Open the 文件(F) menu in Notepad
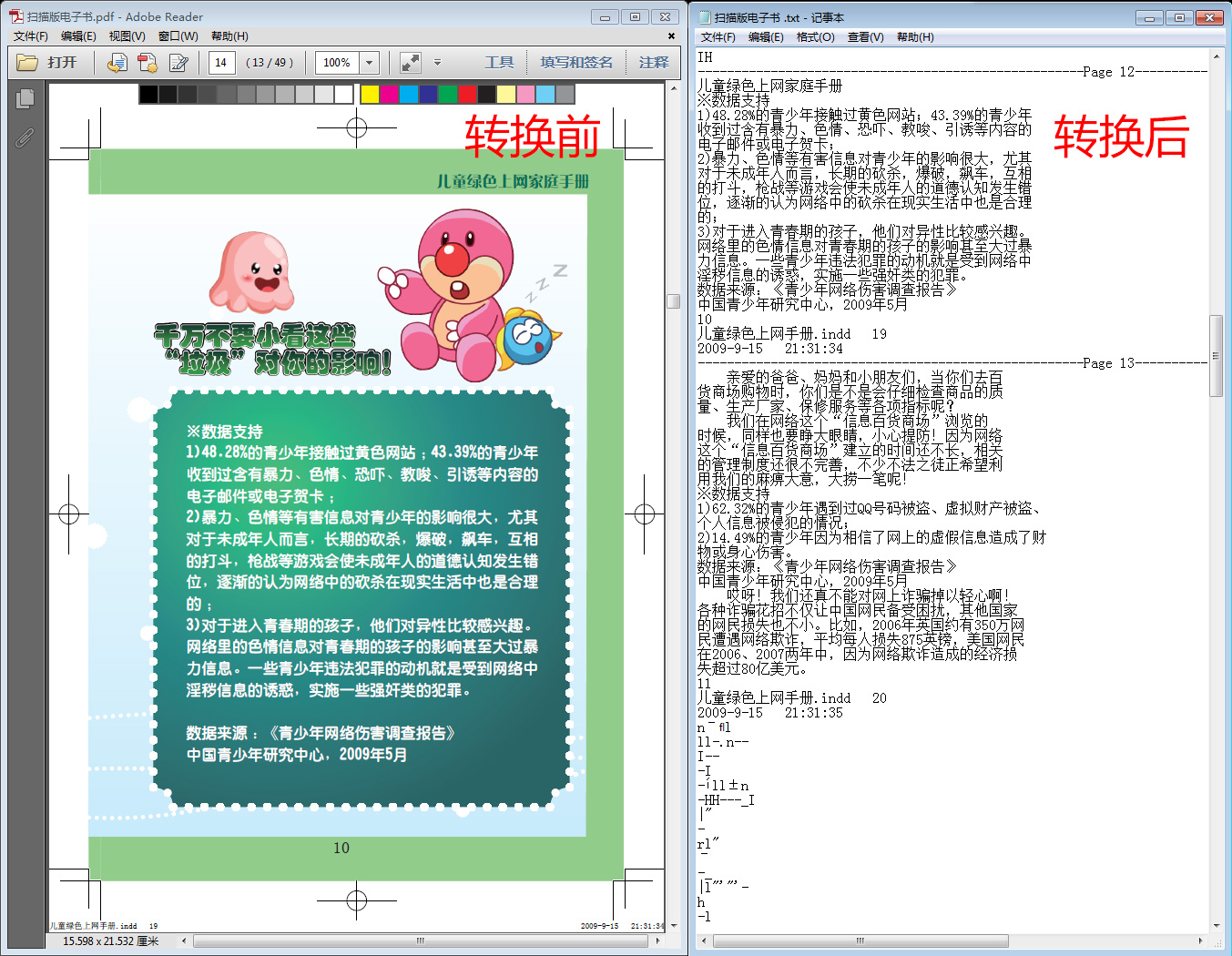This screenshot has width=1232, height=956. click(718, 37)
